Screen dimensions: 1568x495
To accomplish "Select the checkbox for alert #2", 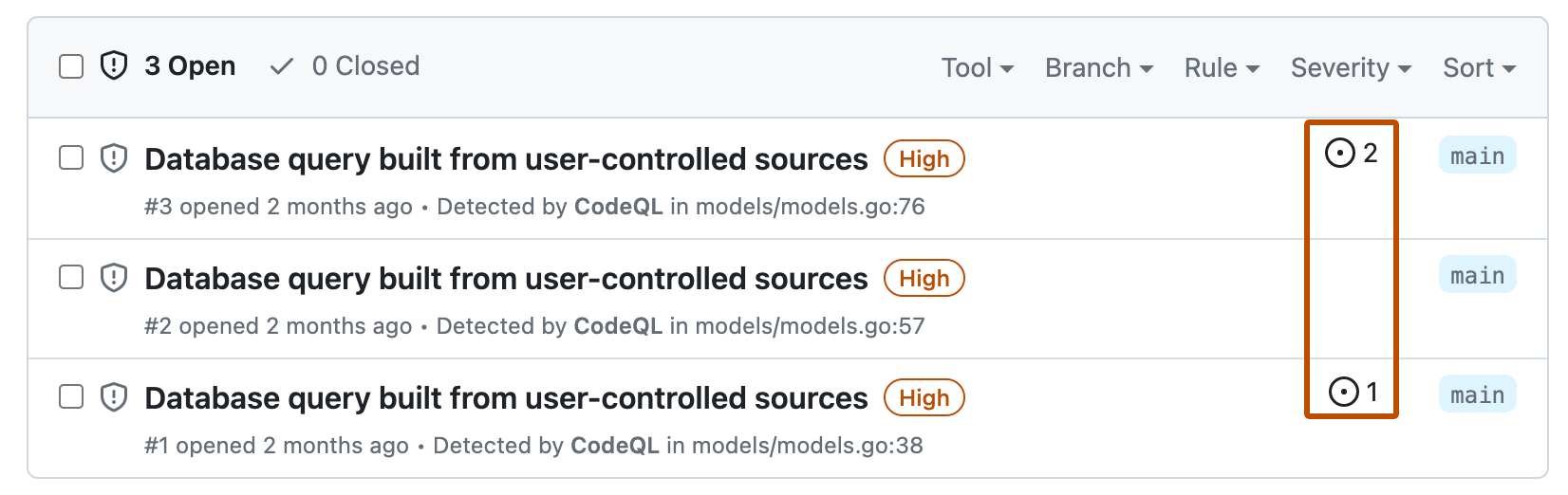I will [x=71, y=277].
